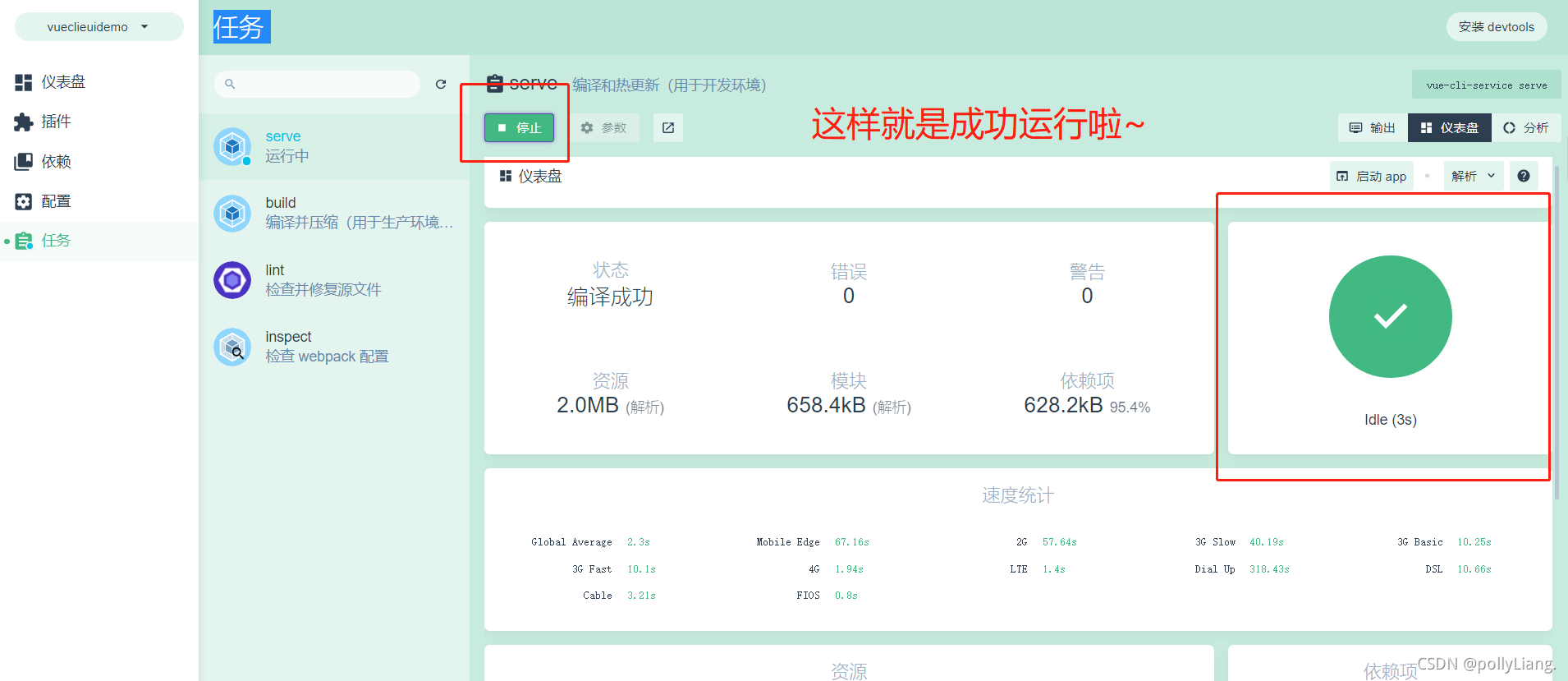Click the green success checkmark status

click(x=1391, y=317)
